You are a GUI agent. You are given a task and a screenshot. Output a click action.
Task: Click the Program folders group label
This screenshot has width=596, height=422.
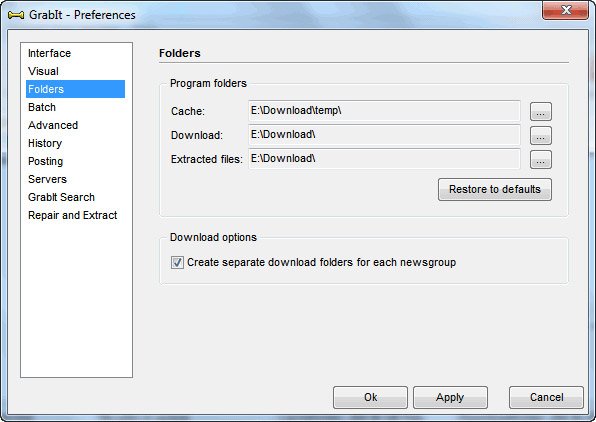click(208, 83)
